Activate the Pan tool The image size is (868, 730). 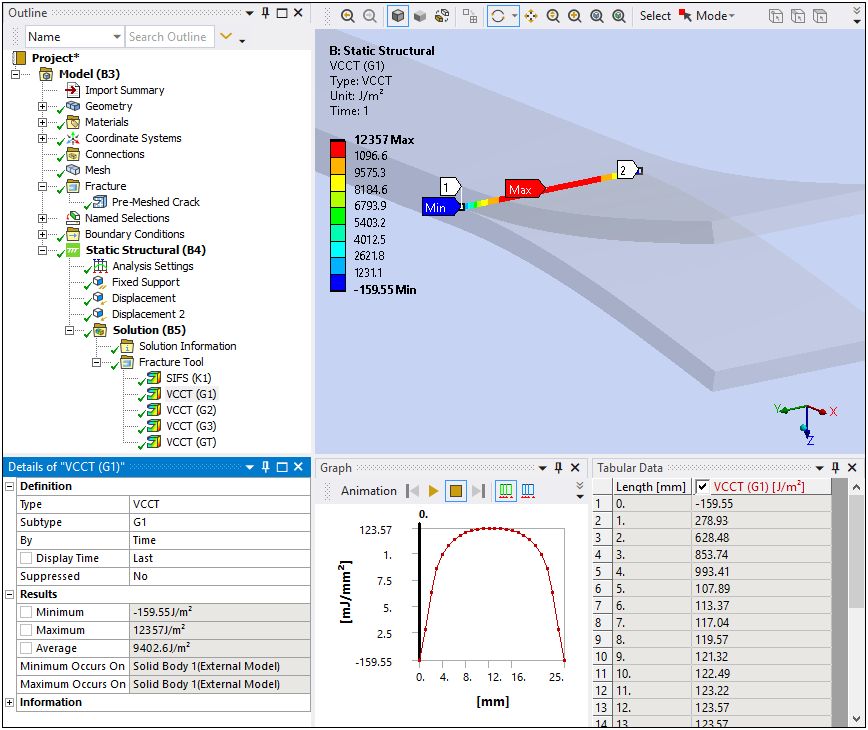click(x=530, y=16)
